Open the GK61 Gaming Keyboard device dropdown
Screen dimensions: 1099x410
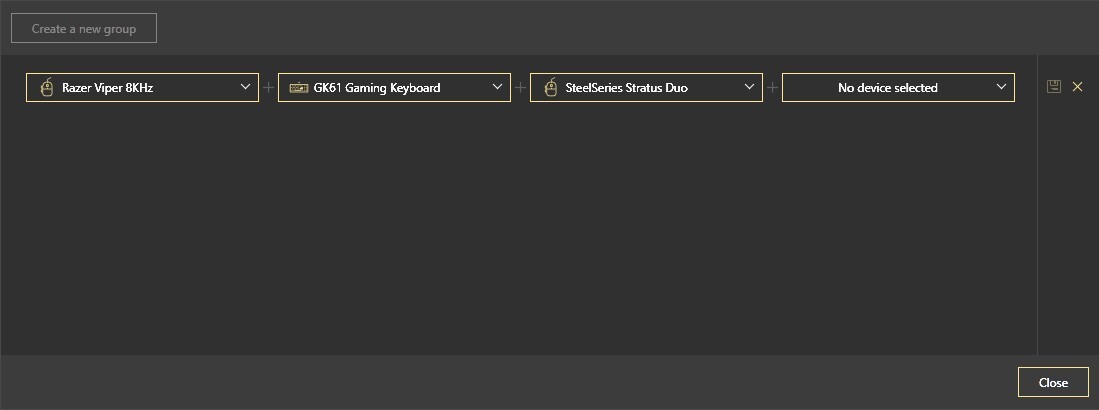(394, 88)
